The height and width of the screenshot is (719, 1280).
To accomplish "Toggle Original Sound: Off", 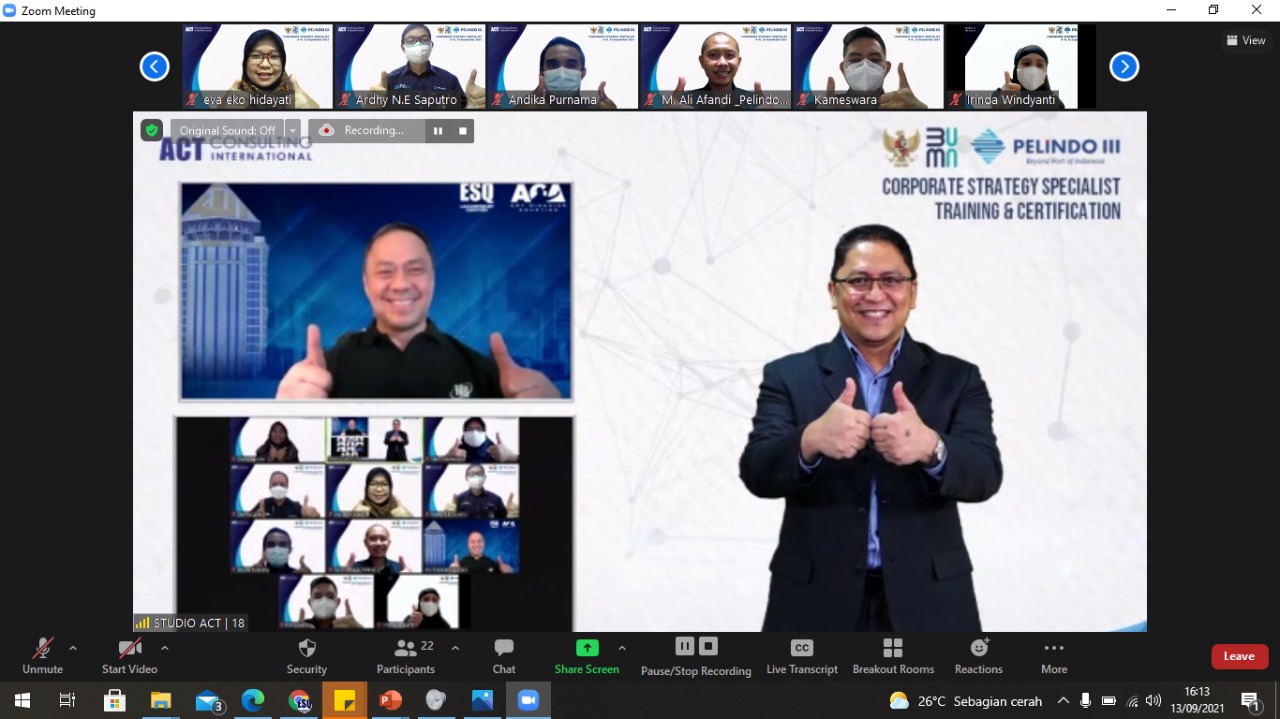I will pyautogui.click(x=227, y=131).
